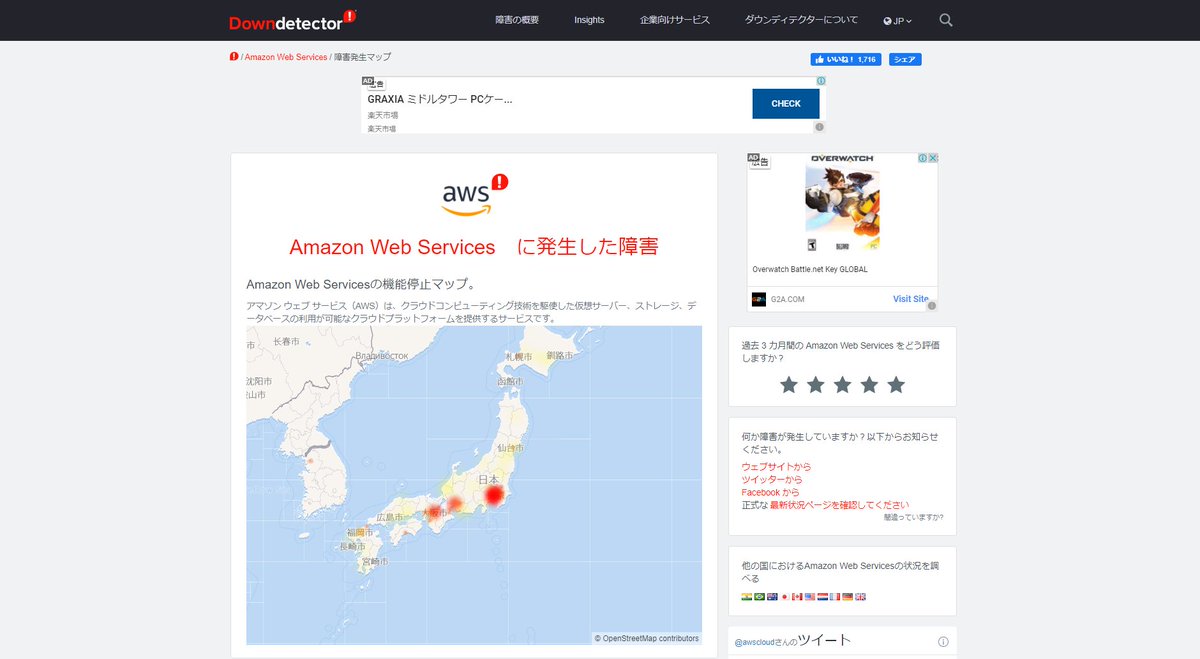This screenshot has width=1200, height=659.
Task: Open the Downdetector home logo
Action: click(x=292, y=20)
